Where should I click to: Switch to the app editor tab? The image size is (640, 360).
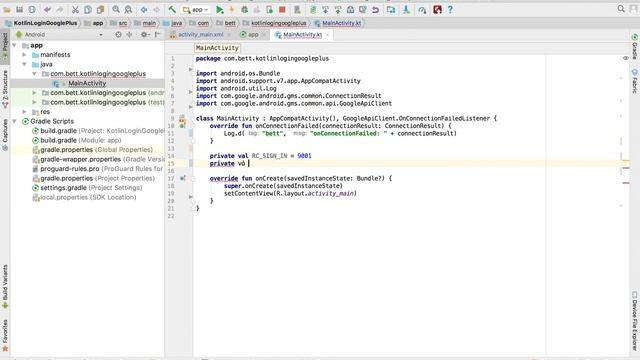point(253,35)
